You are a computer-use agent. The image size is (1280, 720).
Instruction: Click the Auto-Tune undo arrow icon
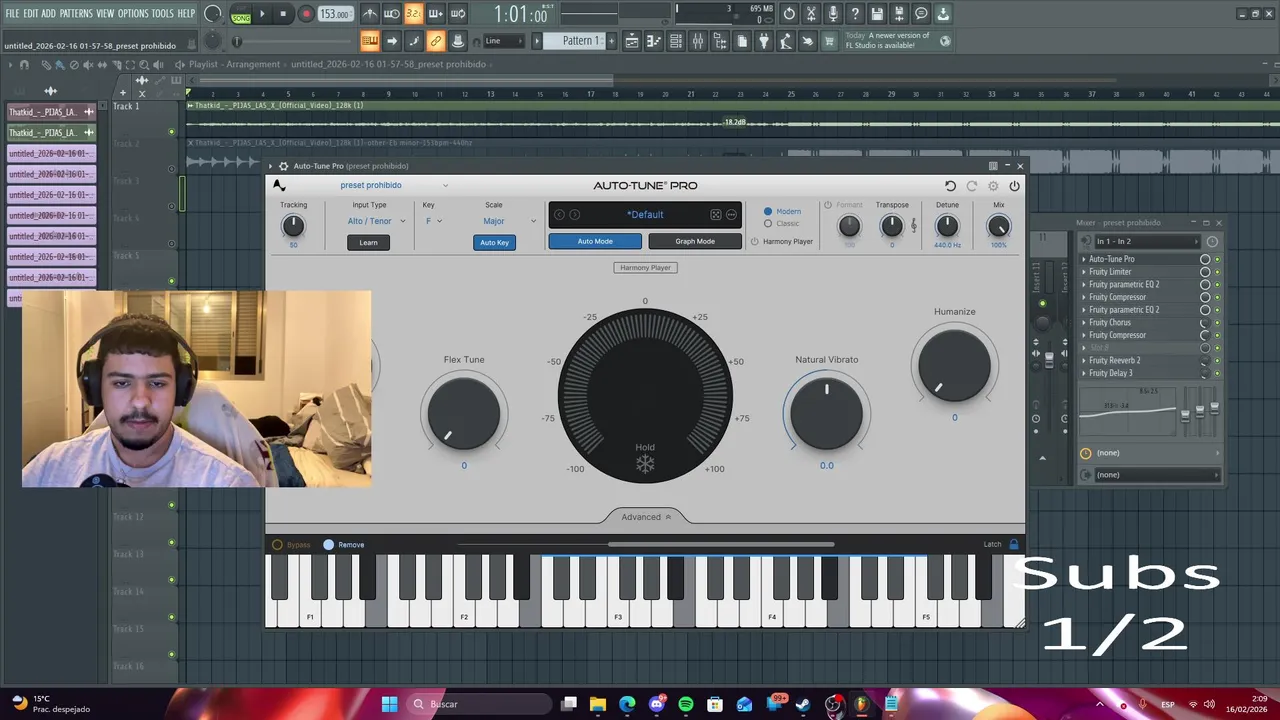950,186
